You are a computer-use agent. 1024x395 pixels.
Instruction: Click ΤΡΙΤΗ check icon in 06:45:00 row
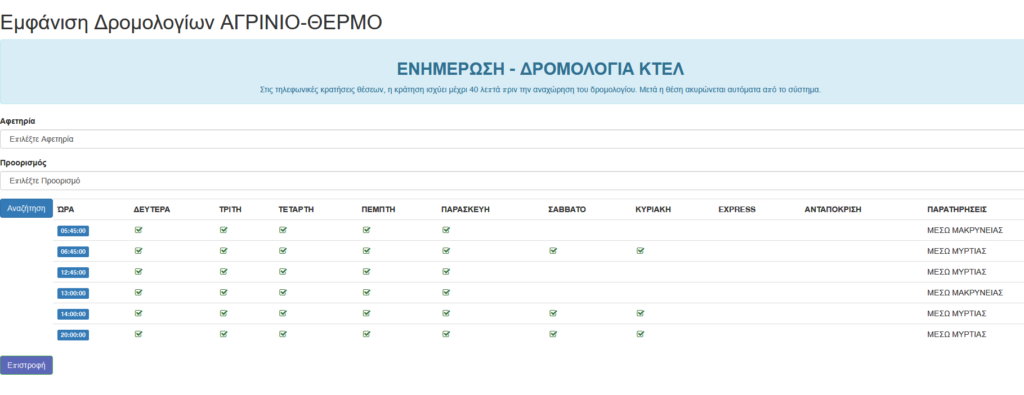pos(223,251)
